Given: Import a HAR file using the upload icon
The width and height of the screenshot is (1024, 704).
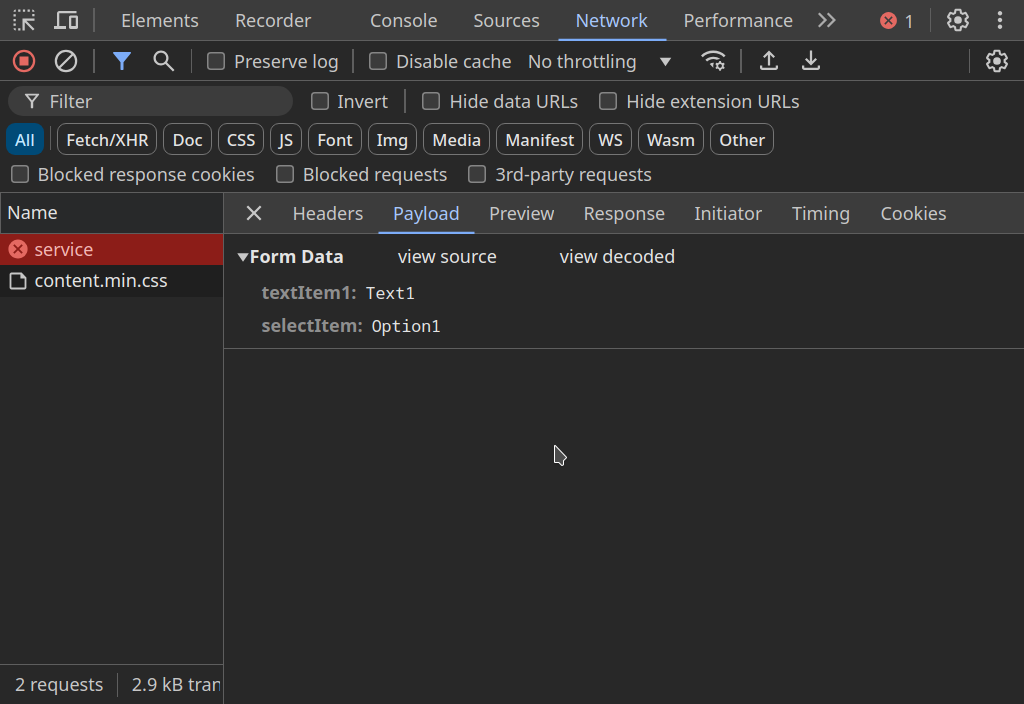Looking at the screenshot, I should [768, 61].
